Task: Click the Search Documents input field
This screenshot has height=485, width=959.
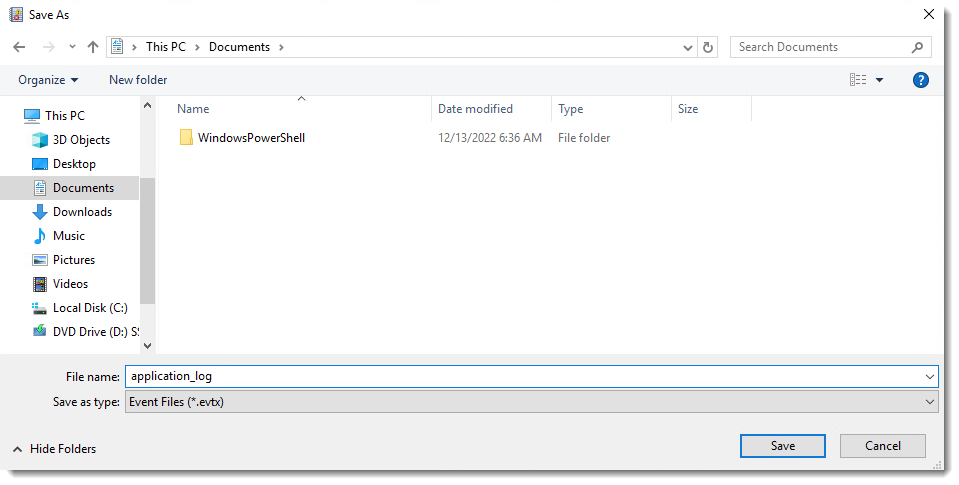Action: 820,47
